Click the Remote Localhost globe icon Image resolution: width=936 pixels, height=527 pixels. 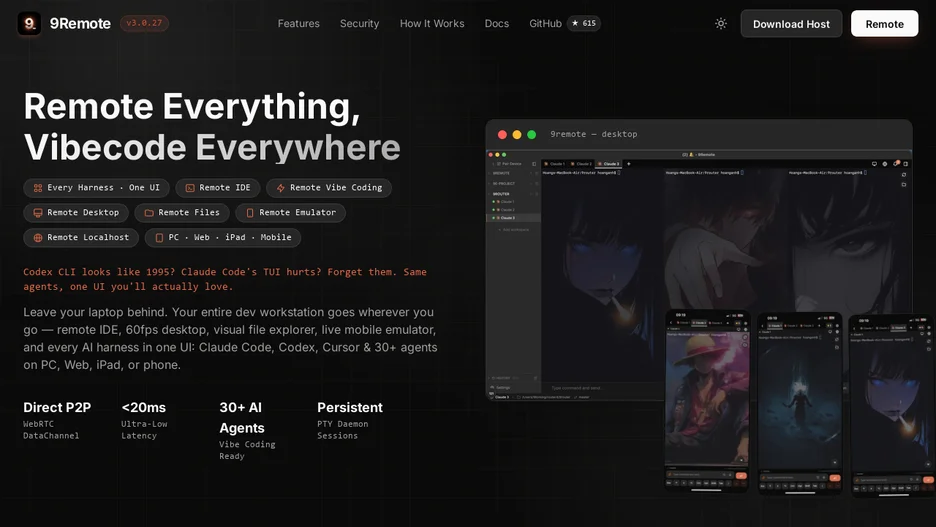(38, 238)
